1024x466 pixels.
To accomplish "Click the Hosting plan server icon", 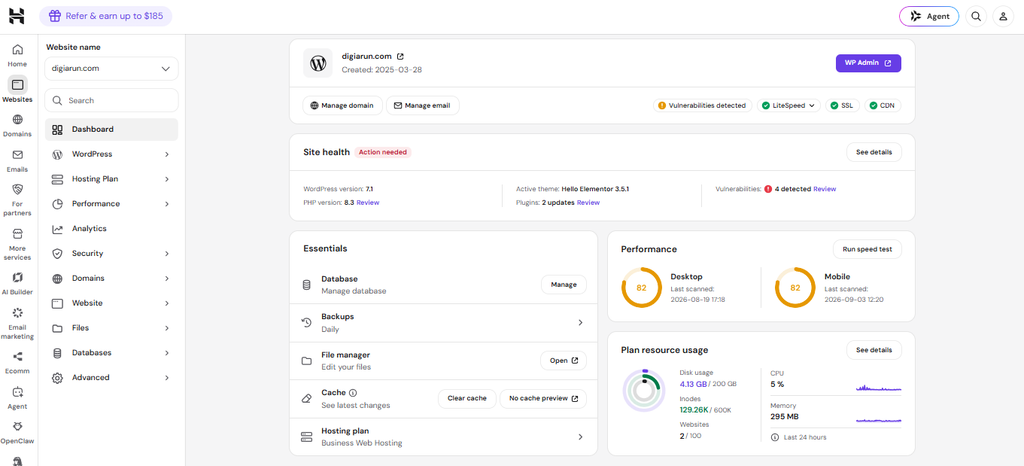I will coord(306,437).
